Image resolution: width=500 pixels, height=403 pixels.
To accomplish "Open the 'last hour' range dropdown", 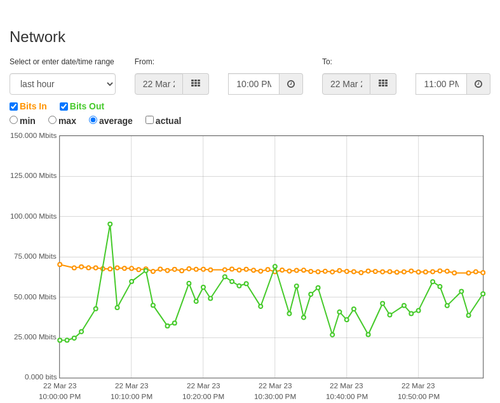I will (63, 84).
